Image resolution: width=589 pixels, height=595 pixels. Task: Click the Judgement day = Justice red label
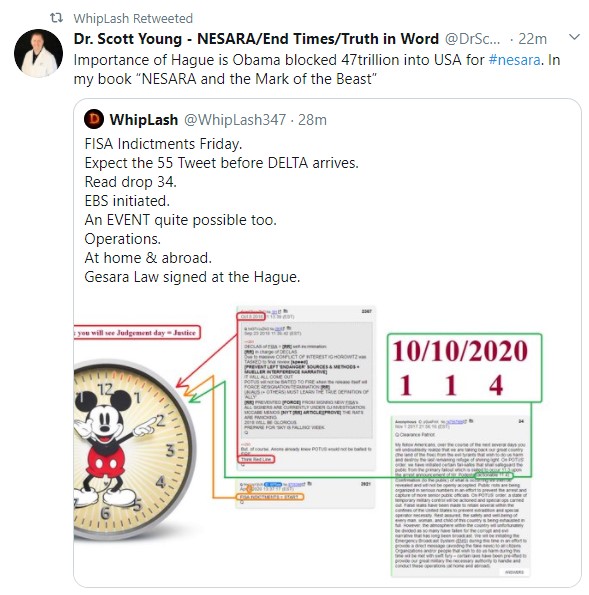[137, 333]
